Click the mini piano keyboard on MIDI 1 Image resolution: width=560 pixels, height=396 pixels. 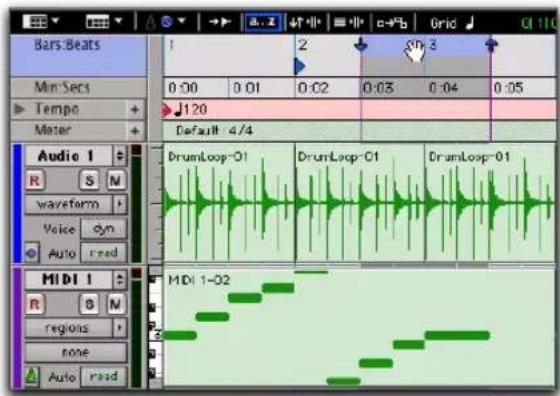[x=155, y=328]
